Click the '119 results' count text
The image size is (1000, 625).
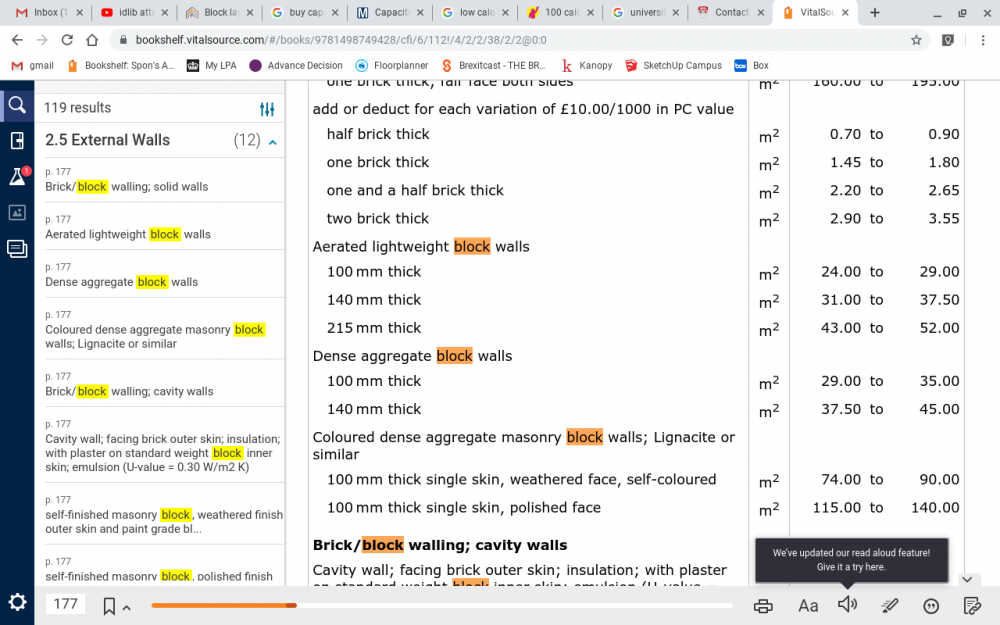77,108
